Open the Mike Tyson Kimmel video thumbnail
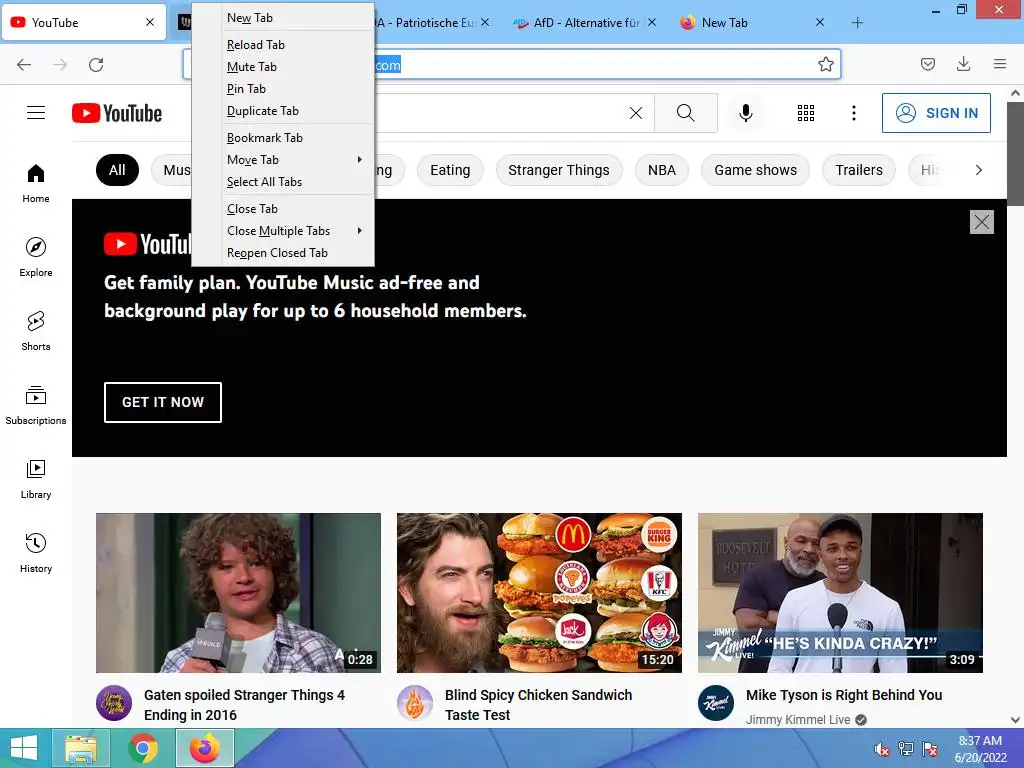Screen dimensions: 1024x768 [840, 593]
